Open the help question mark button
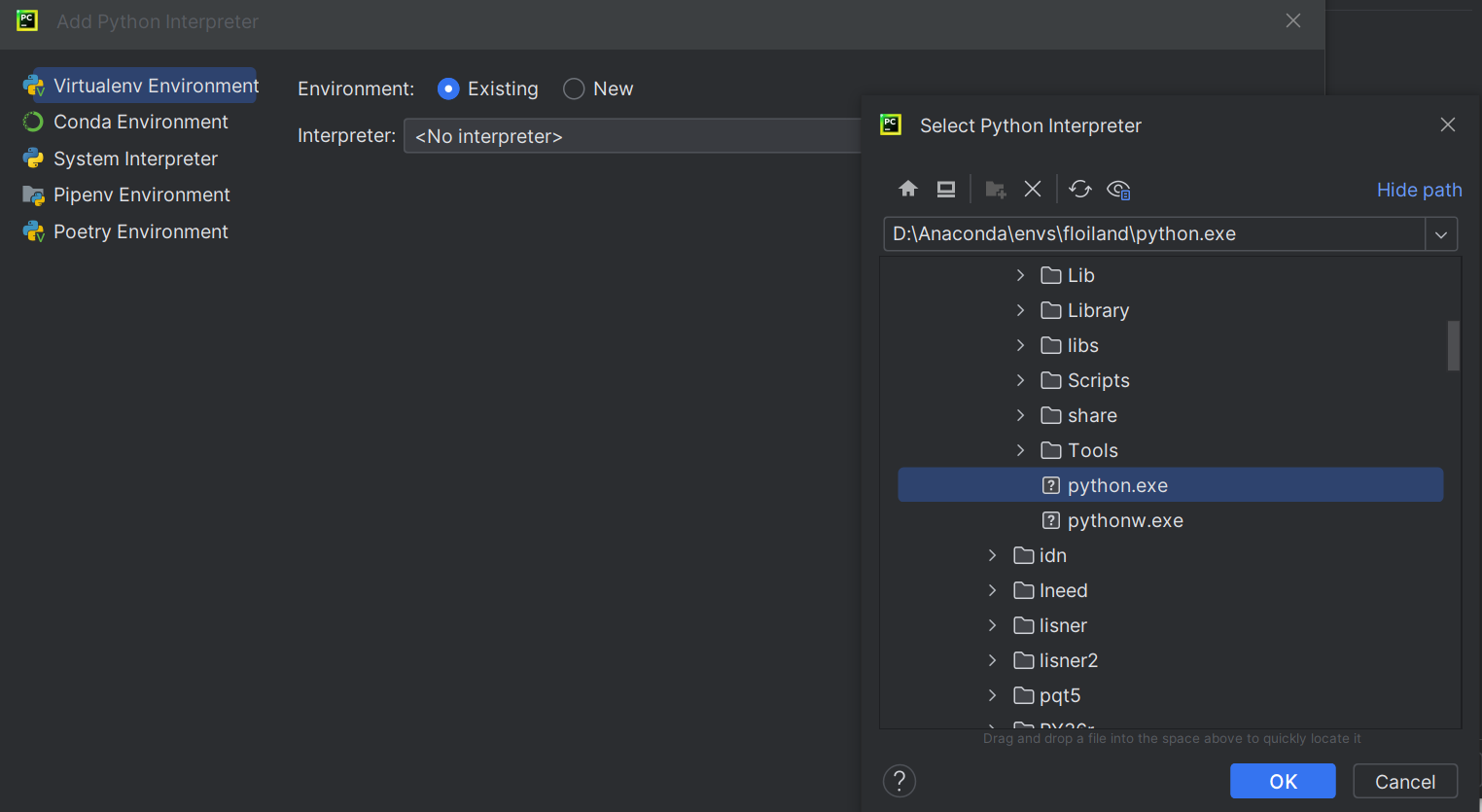The image size is (1482, 812). click(900, 781)
